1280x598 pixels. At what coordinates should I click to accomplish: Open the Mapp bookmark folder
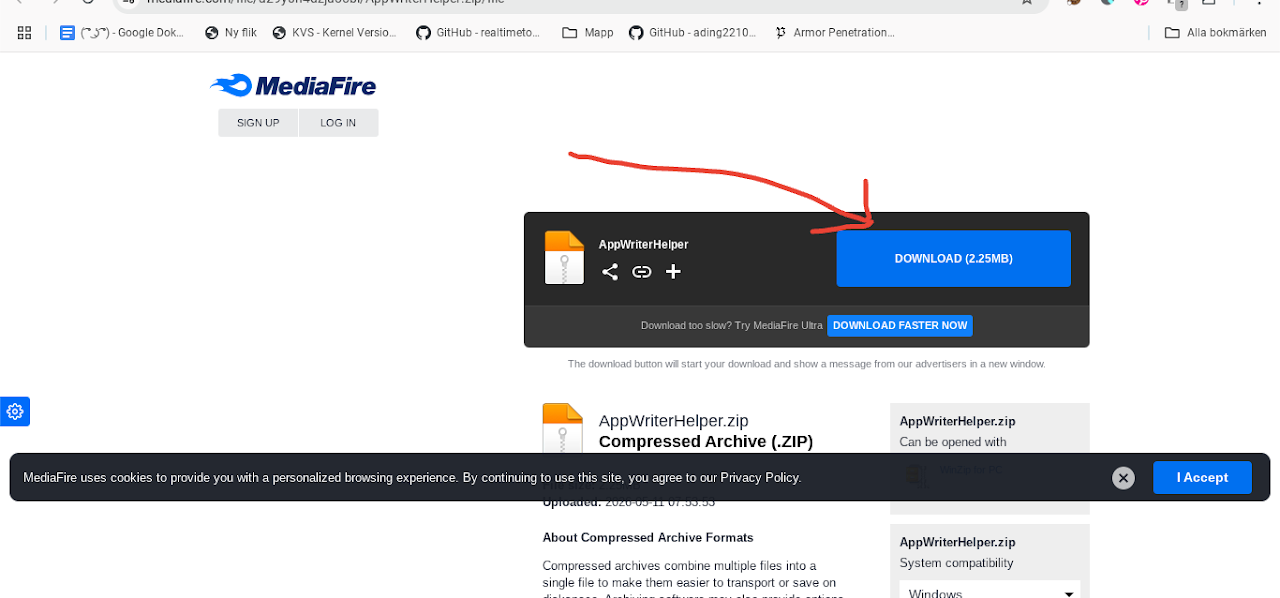pos(588,33)
